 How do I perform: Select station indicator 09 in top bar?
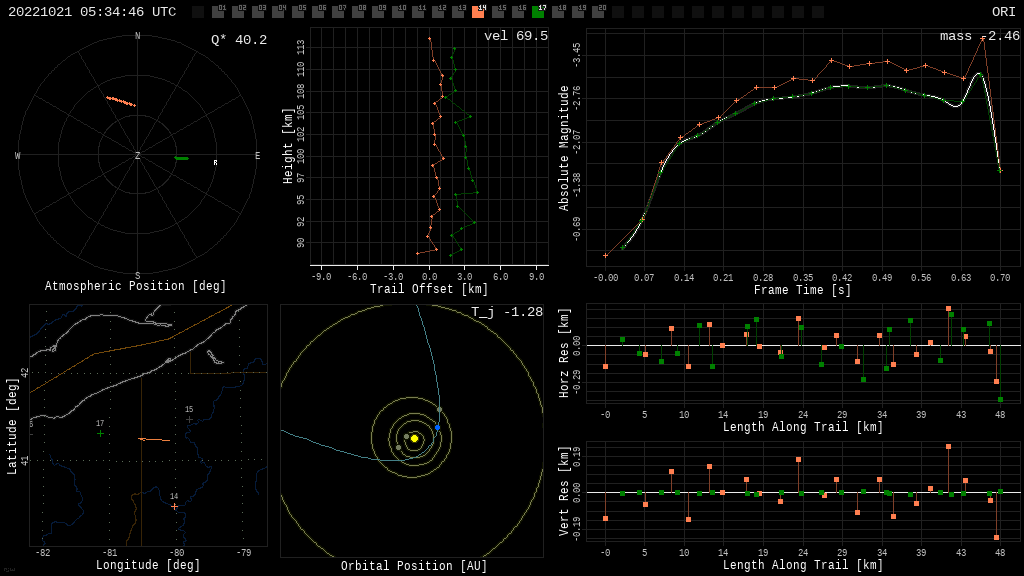(x=378, y=11)
